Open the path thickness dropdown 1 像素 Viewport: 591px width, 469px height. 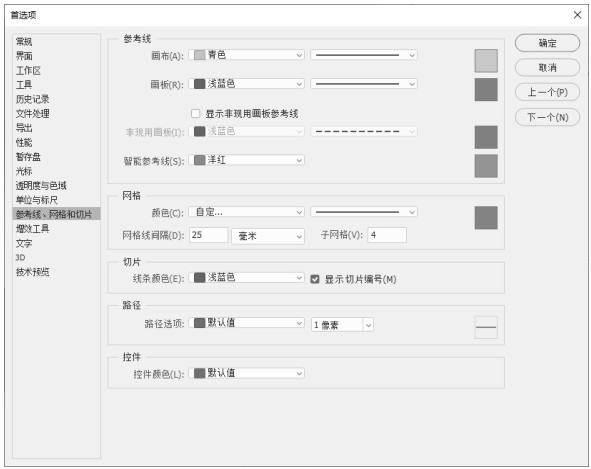click(342, 325)
